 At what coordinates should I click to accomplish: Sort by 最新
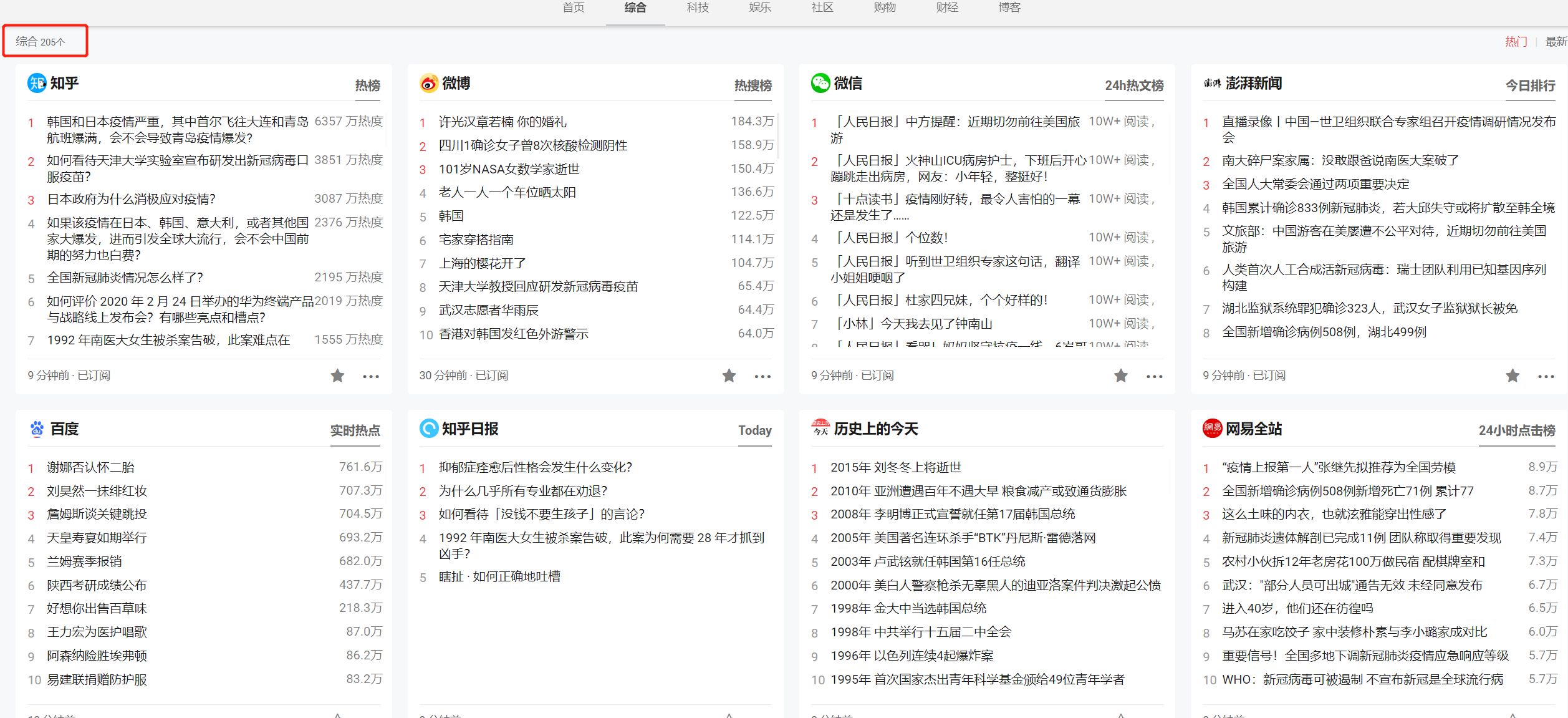tap(1556, 42)
